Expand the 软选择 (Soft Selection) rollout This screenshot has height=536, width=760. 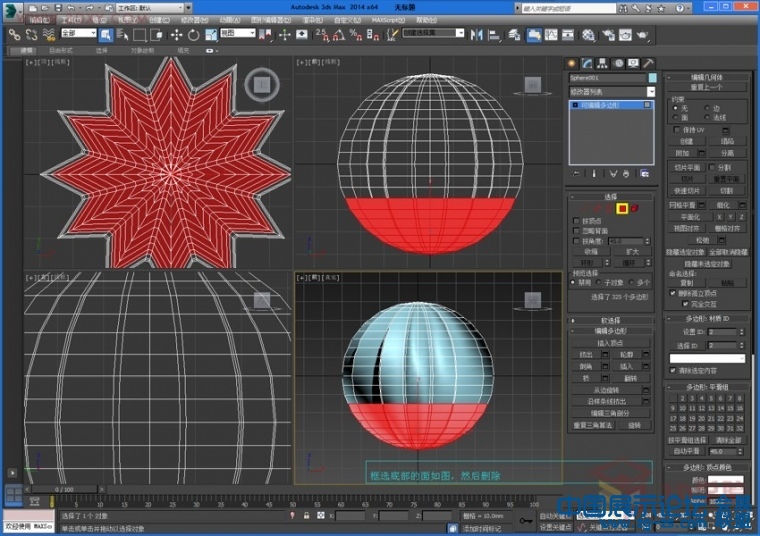[611, 320]
